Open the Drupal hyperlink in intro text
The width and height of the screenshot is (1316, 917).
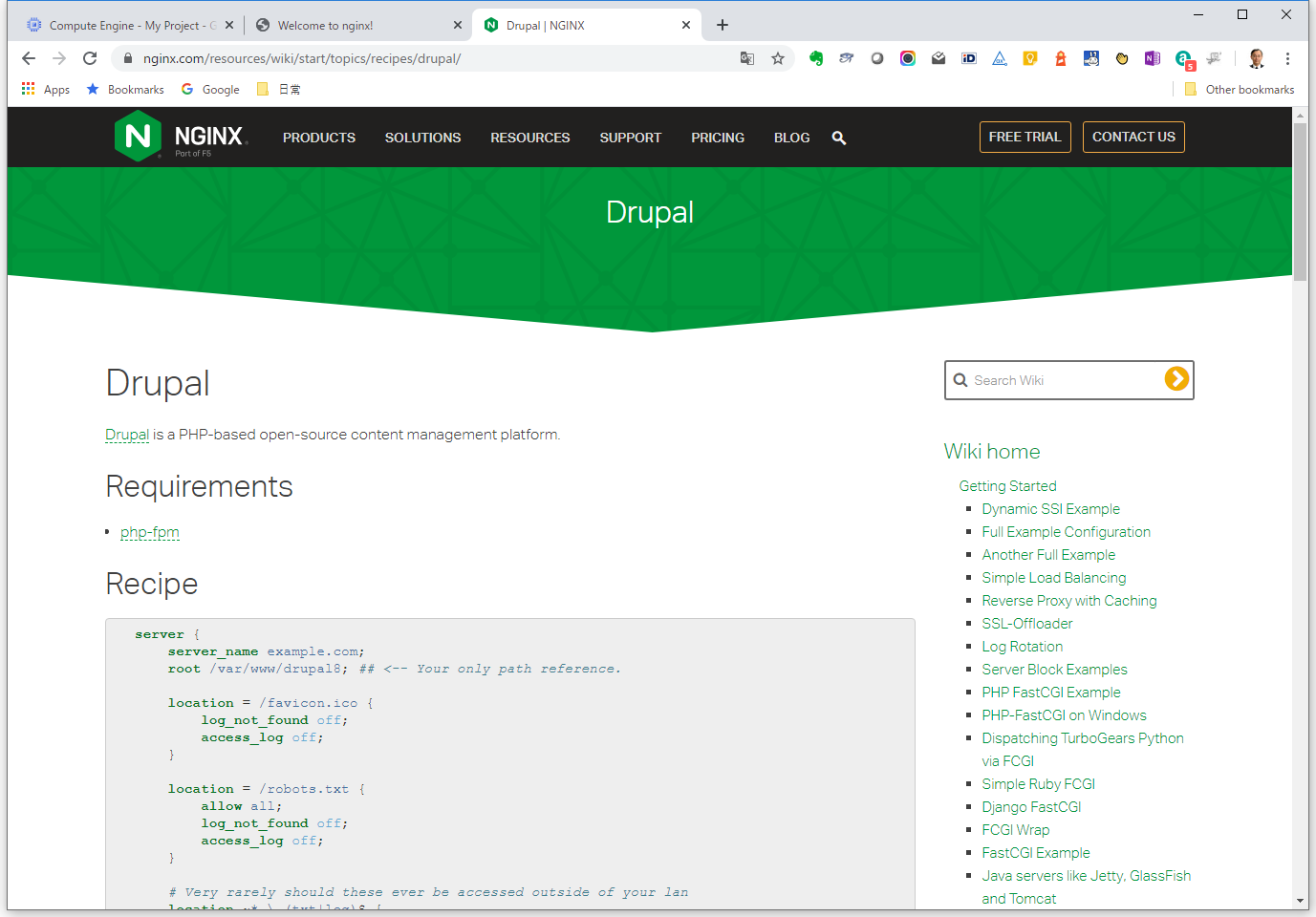(127, 435)
